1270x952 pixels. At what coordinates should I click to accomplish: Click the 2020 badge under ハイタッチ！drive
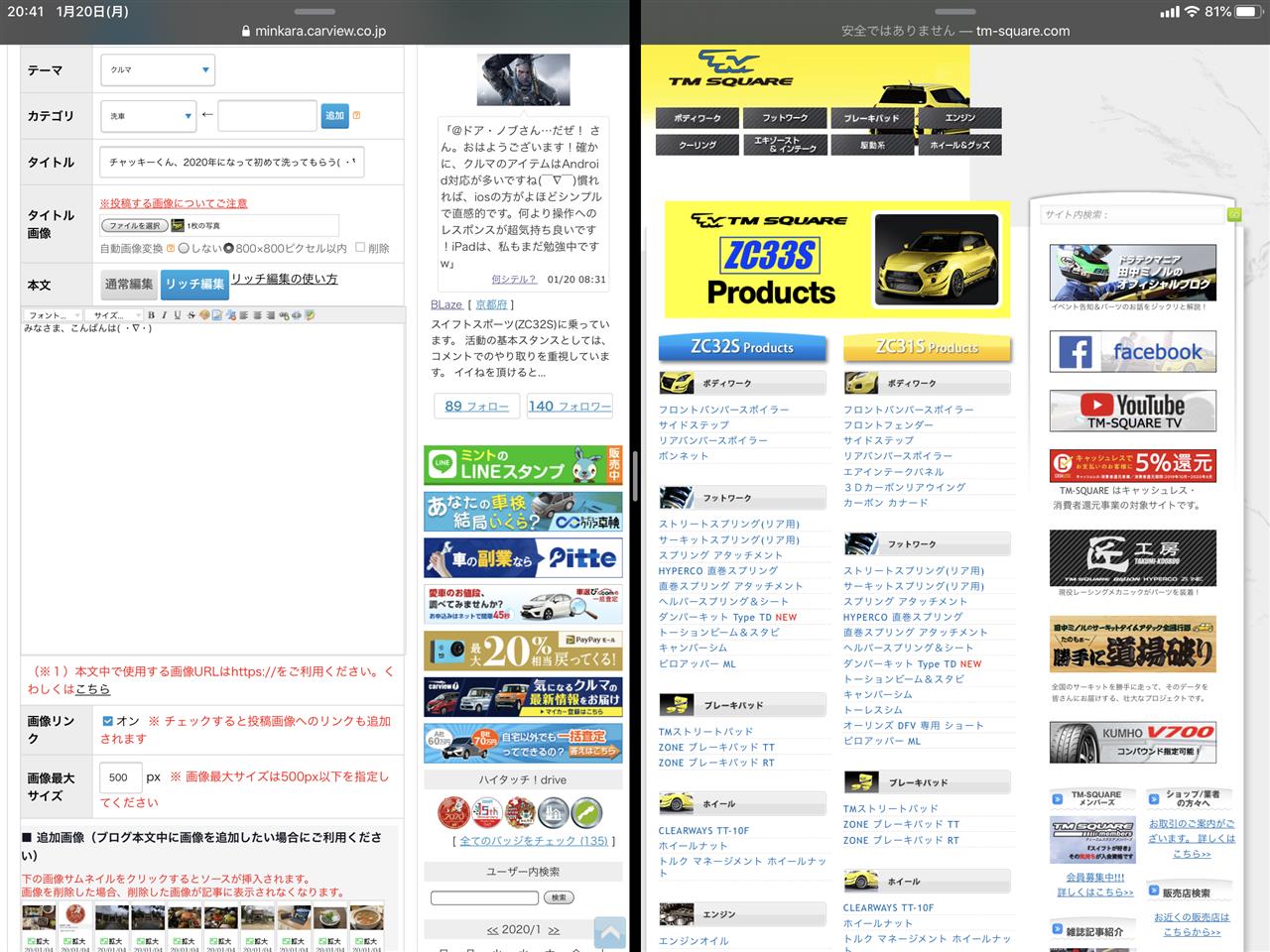tap(452, 813)
